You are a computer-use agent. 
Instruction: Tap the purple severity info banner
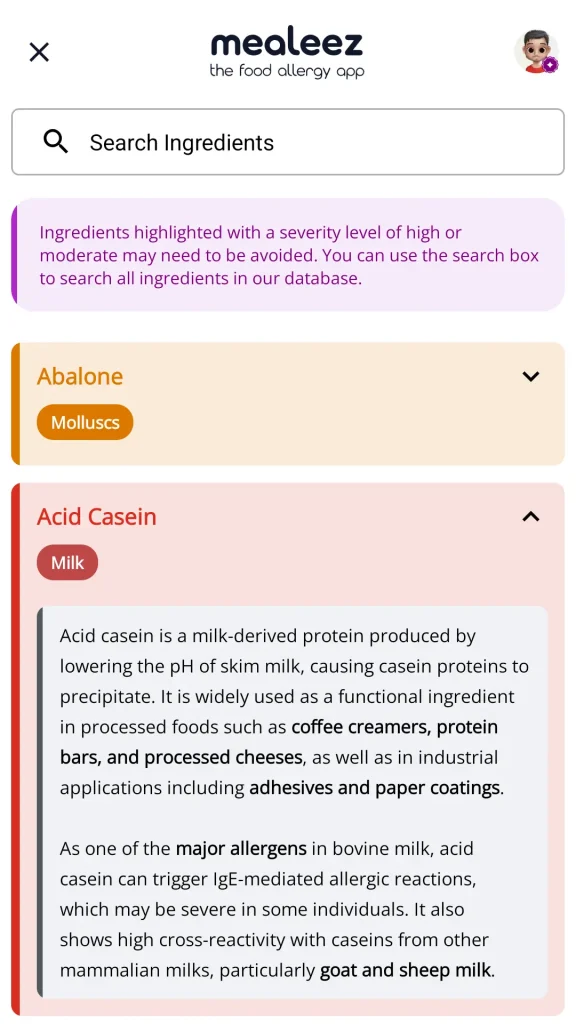pyautogui.click(x=288, y=255)
